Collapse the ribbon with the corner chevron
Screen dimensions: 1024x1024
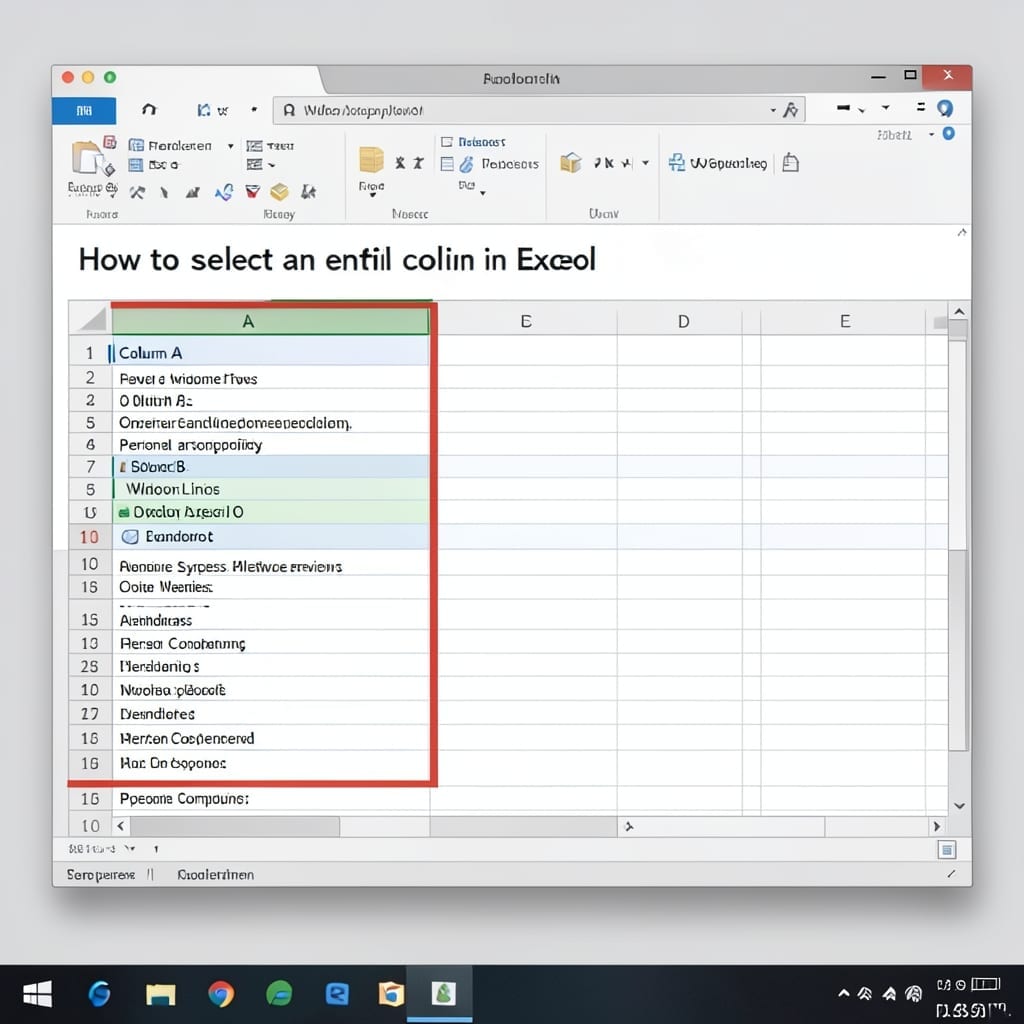[x=961, y=232]
